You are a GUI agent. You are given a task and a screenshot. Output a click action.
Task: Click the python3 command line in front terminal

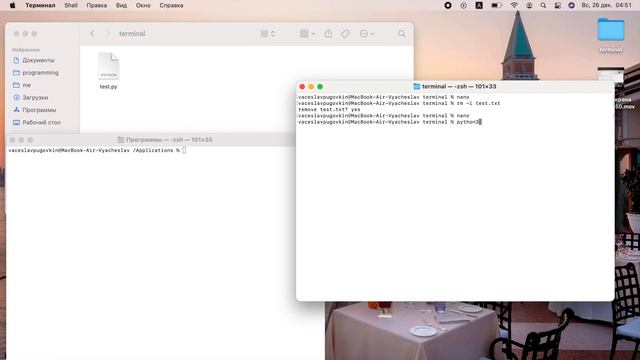coord(390,122)
